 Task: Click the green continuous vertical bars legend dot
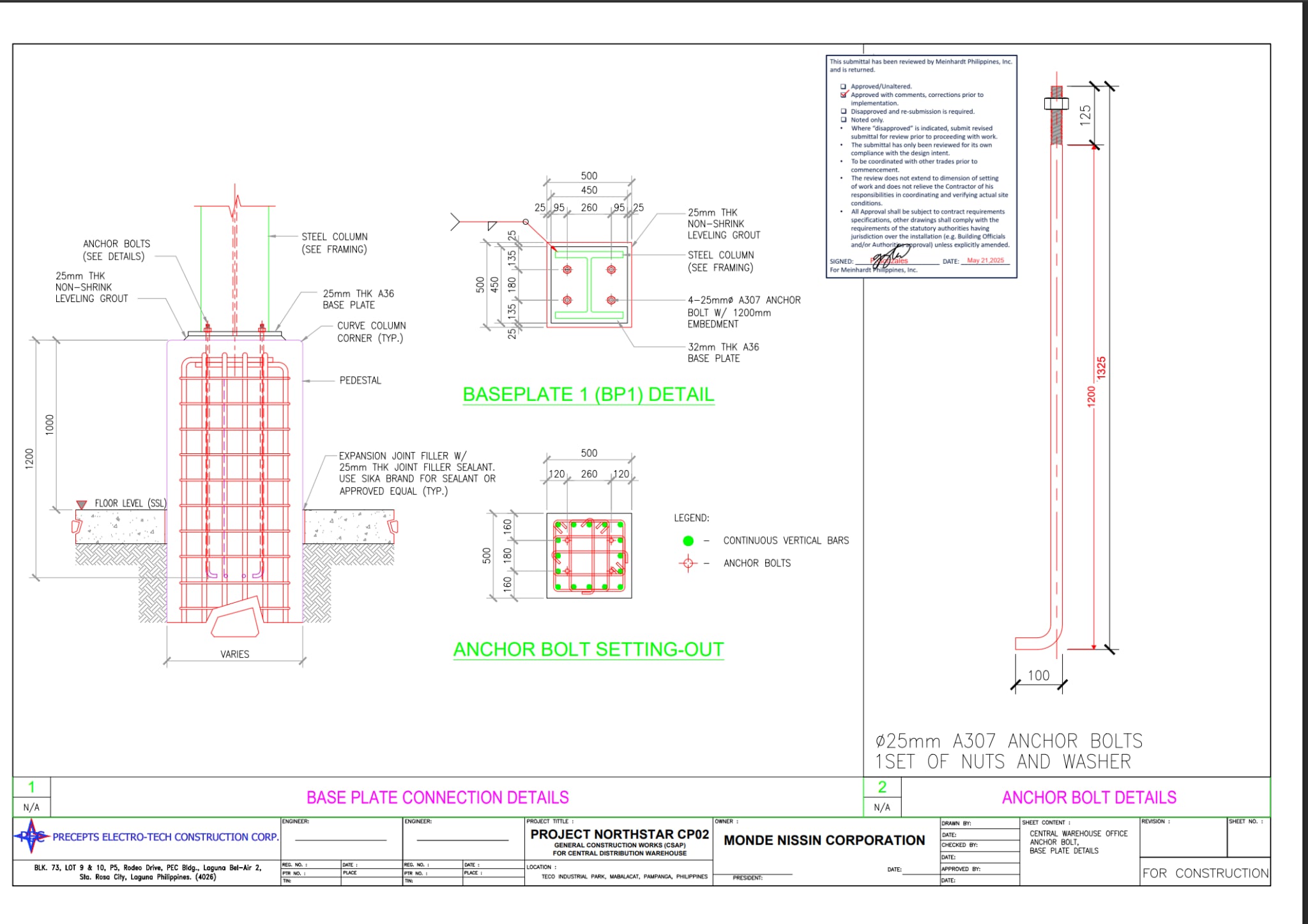click(x=688, y=541)
